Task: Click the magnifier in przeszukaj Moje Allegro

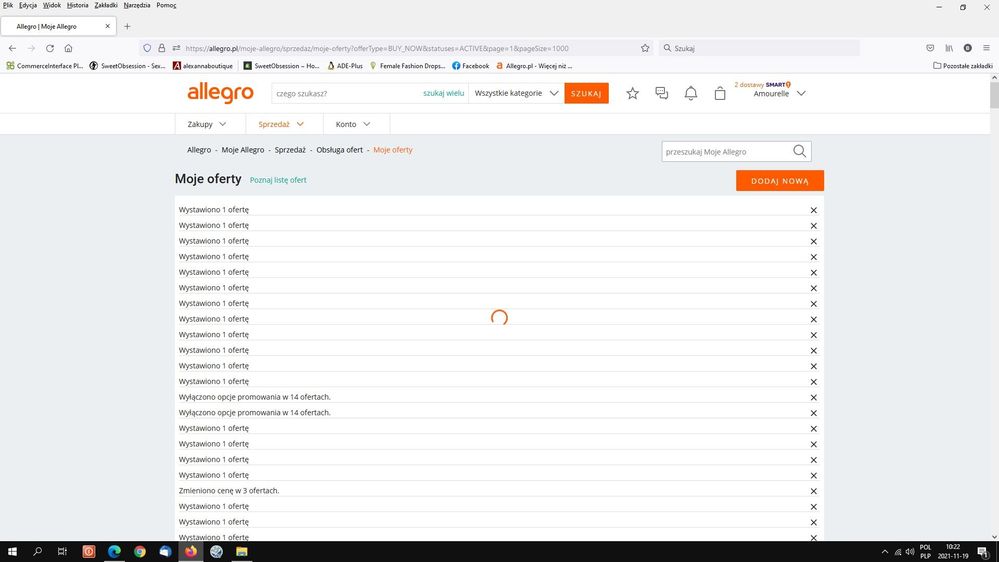Action: (800, 152)
